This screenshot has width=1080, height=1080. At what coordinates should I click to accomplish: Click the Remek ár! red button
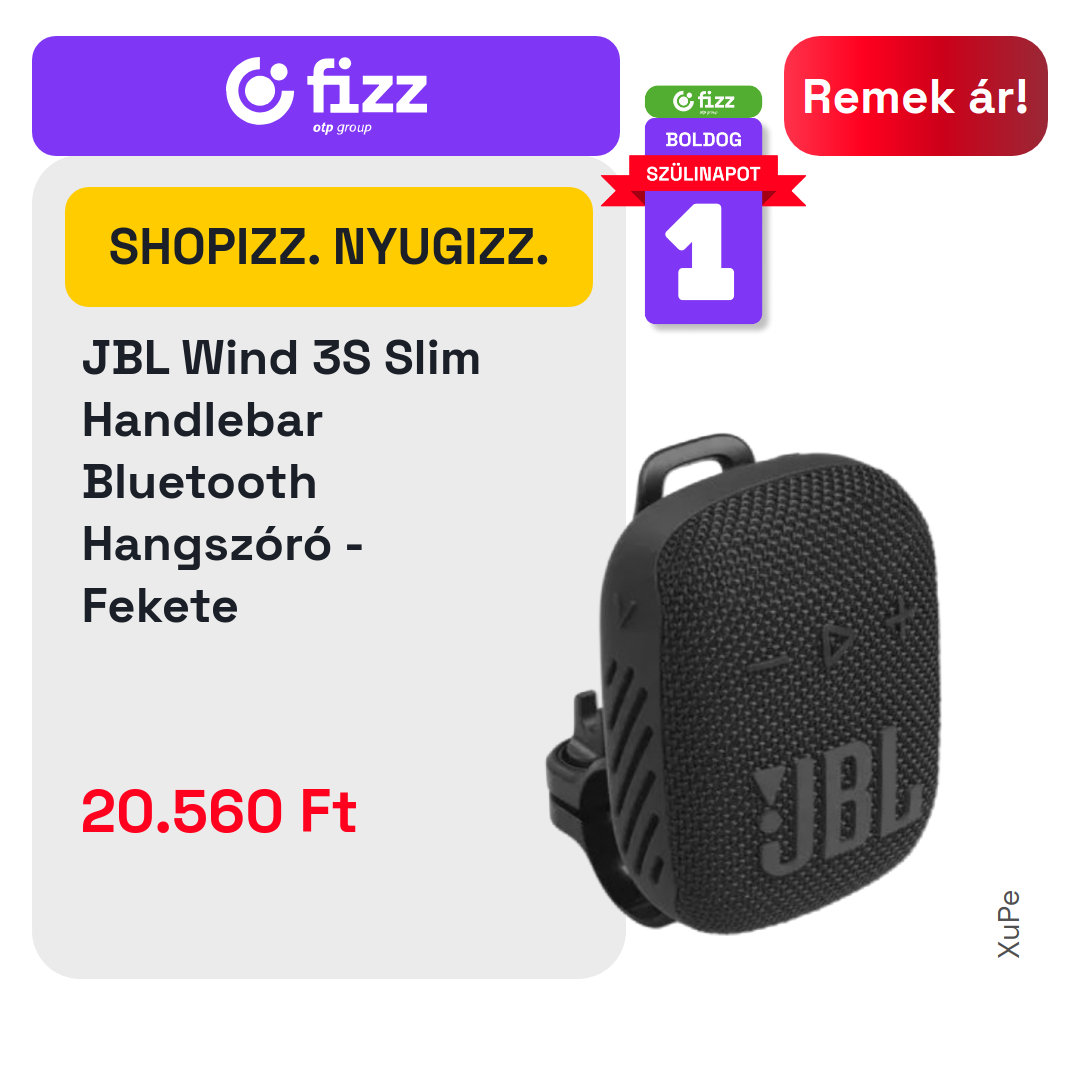point(915,96)
